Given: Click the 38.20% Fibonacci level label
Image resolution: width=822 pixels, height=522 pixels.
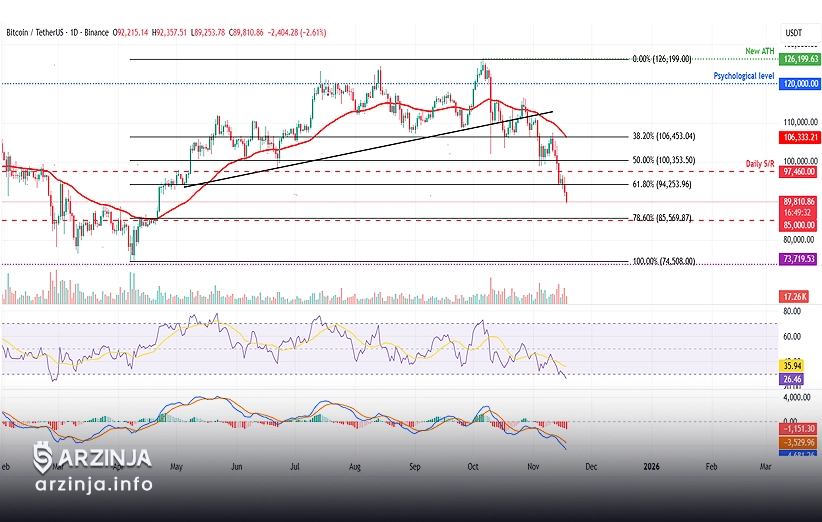Looking at the screenshot, I should [x=677, y=136].
